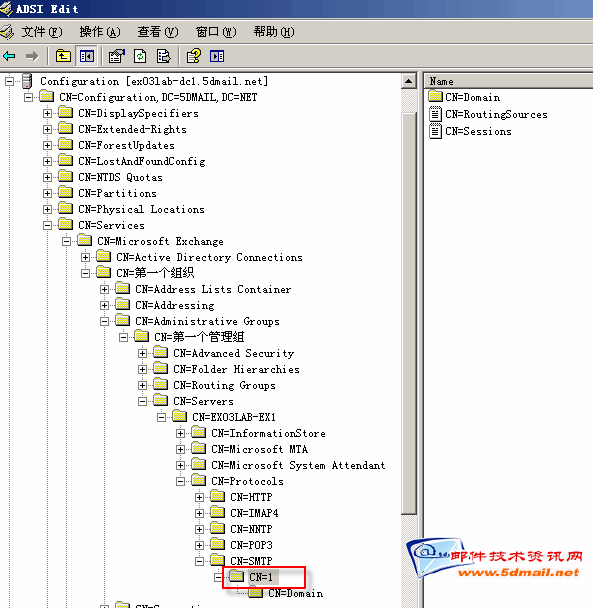
Task: Collapse CN=SMTP node
Action: (x=199, y=561)
